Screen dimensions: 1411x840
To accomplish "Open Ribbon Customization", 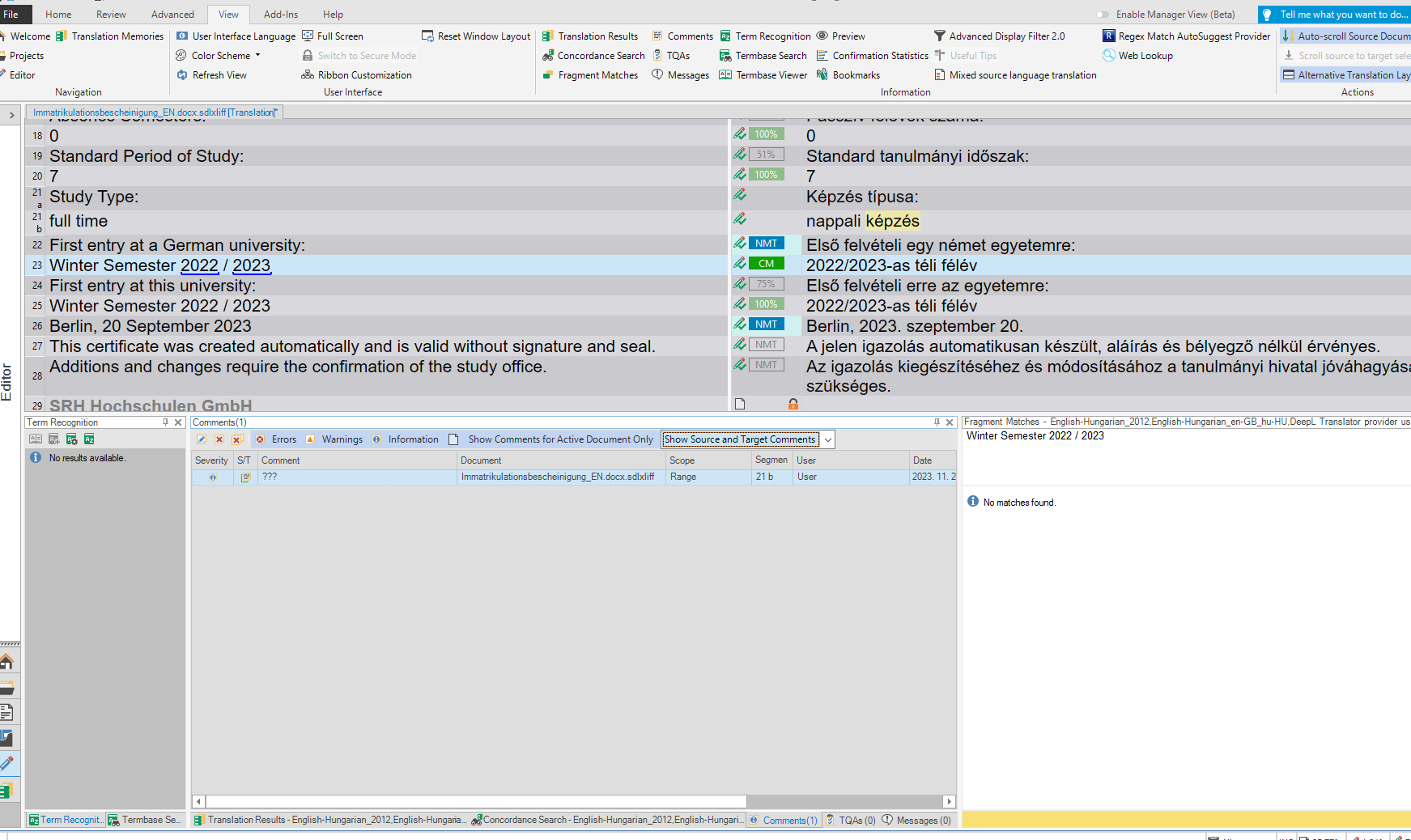I will coord(356,75).
